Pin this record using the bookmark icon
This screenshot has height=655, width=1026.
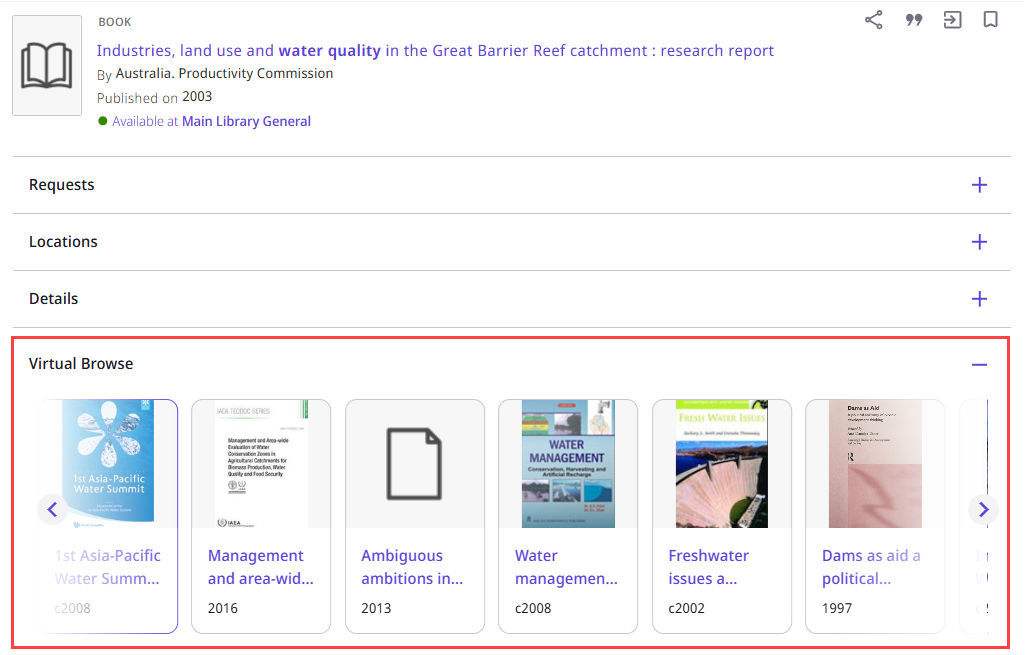990,19
